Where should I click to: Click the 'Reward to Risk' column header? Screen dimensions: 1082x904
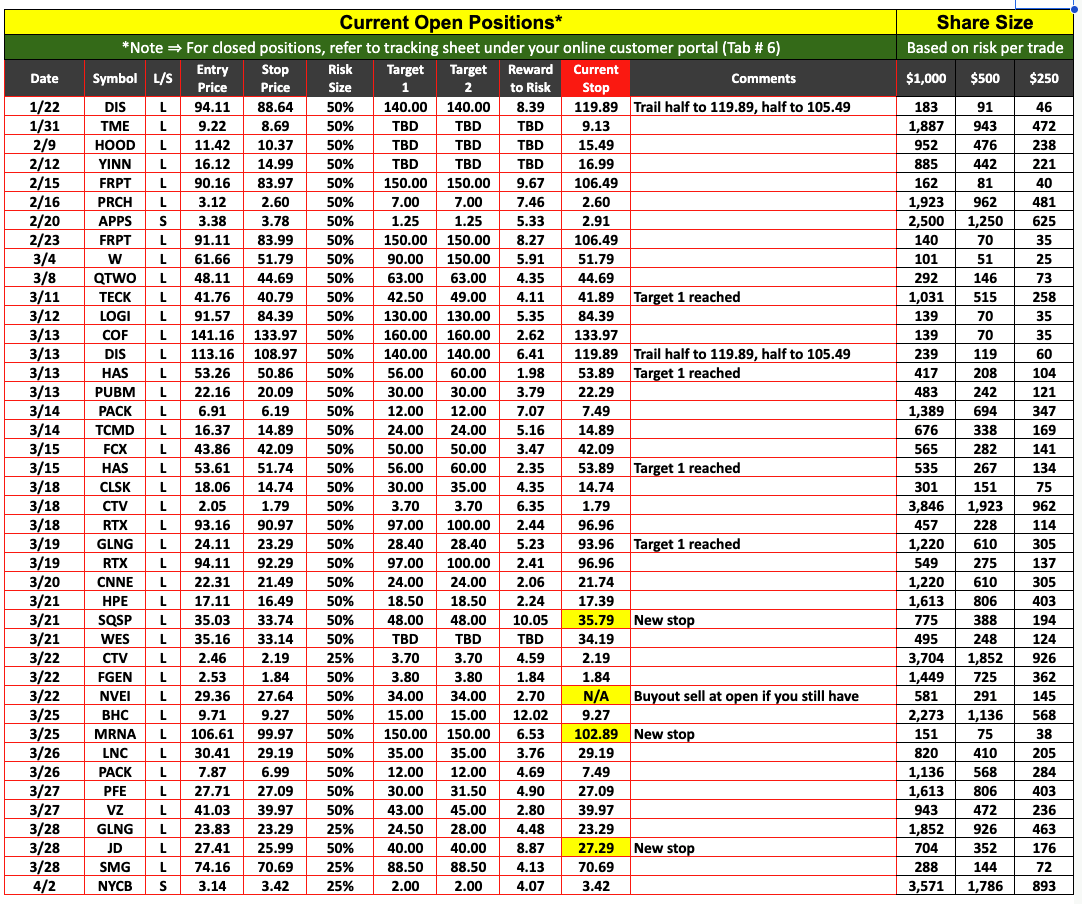pyautogui.click(x=530, y=78)
